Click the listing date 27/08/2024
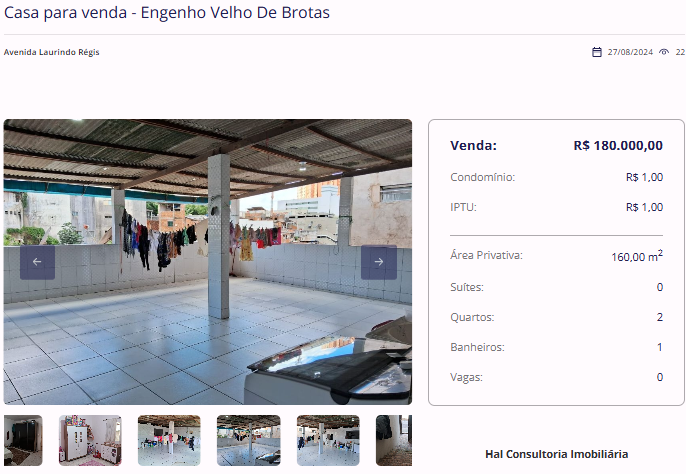Screen dimensions: 686x474 [630, 52]
